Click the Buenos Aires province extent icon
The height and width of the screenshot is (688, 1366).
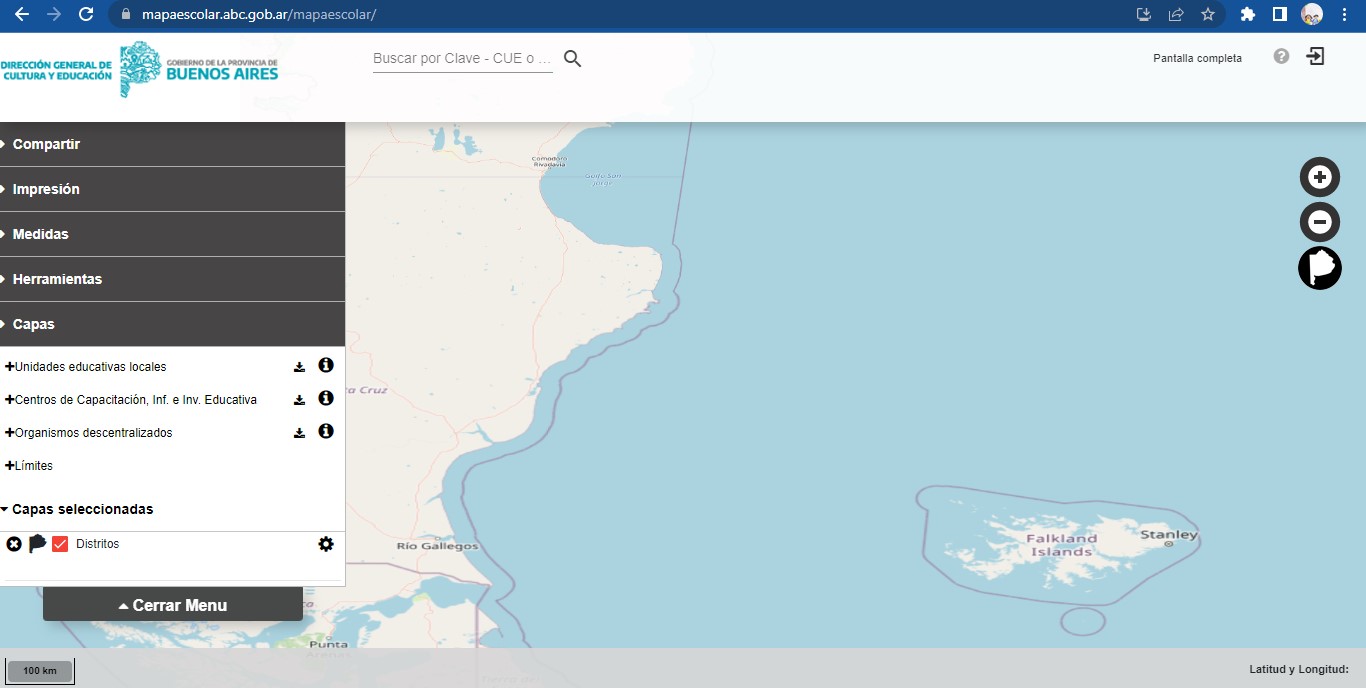(1319, 268)
